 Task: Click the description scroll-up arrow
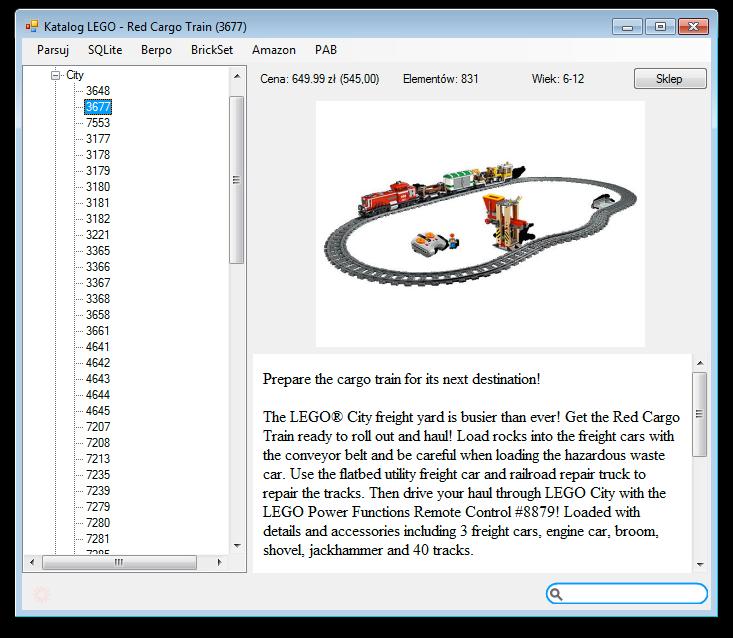pos(700,363)
